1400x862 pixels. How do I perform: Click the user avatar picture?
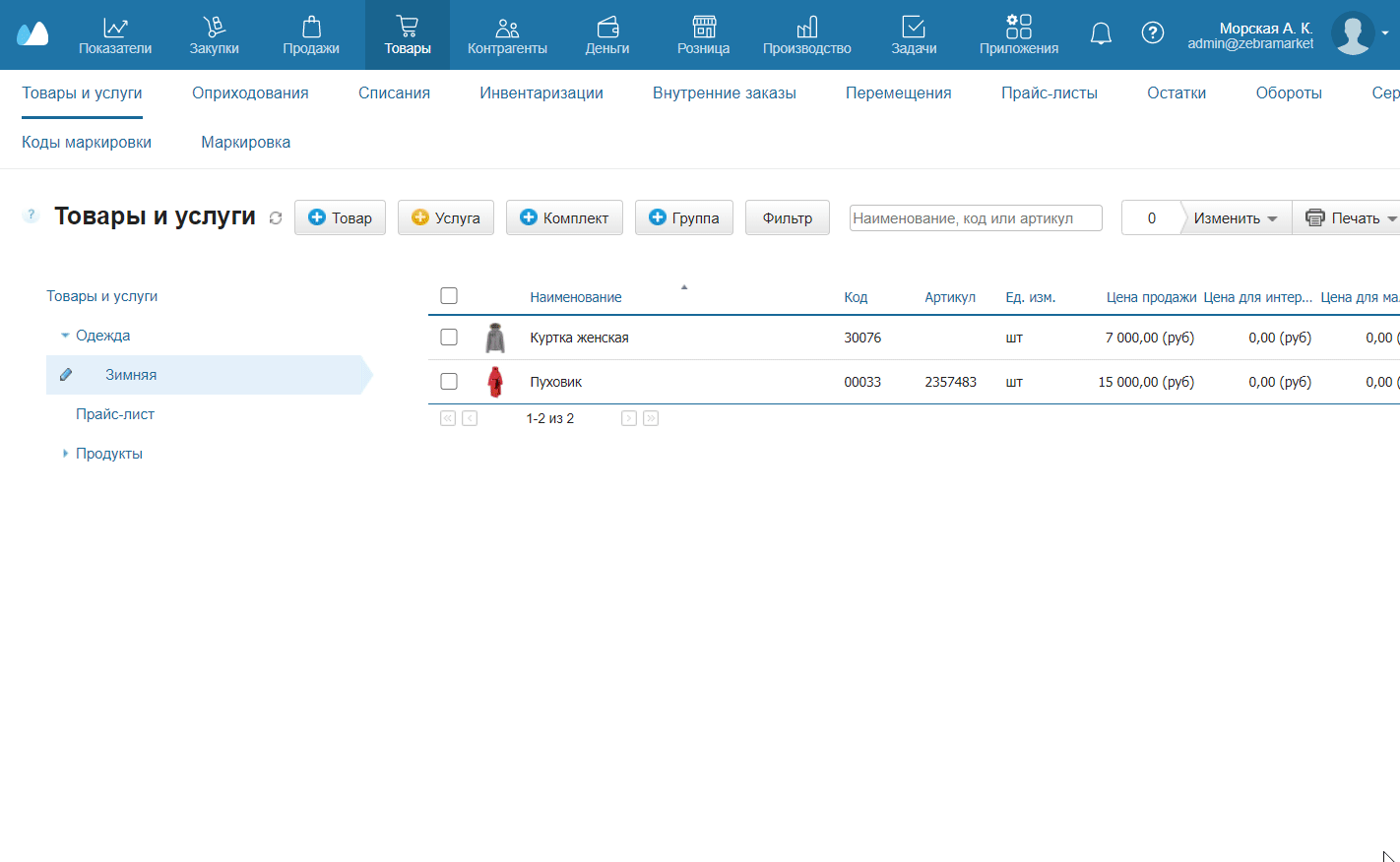pyautogui.click(x=1353, y=33)
